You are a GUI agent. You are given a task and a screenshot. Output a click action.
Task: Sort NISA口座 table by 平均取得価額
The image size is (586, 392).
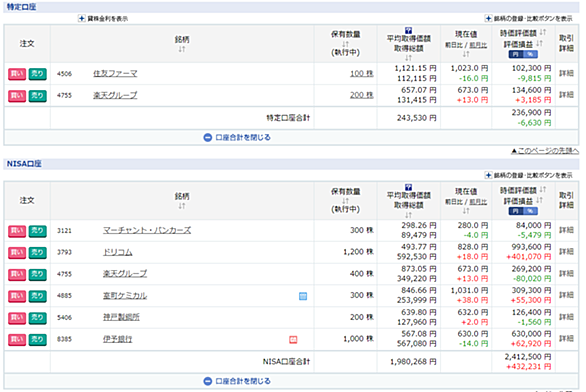click(408, 214)
